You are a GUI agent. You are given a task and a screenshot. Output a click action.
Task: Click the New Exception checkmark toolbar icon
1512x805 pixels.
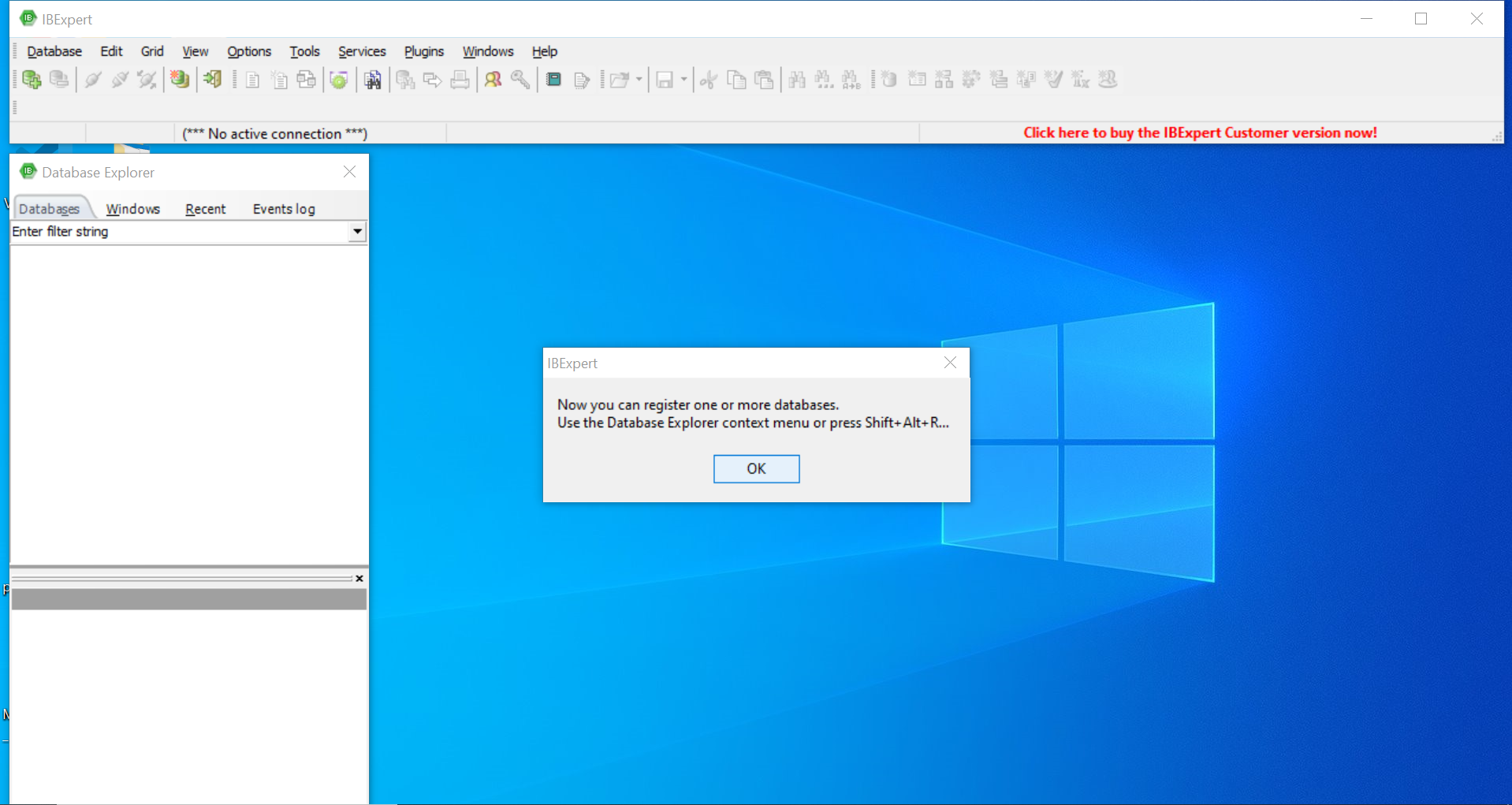pos(1053,80)
